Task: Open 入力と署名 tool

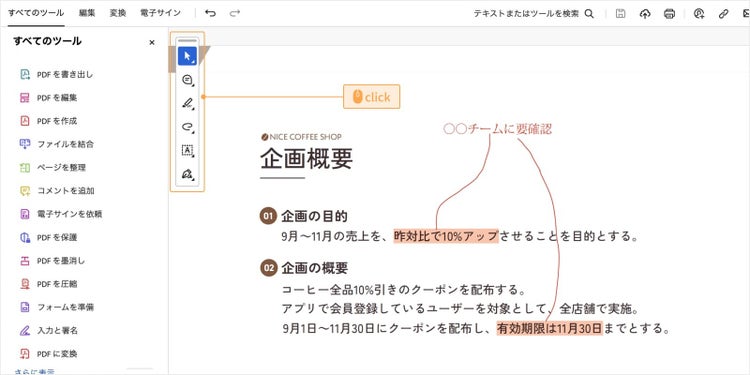Action: click(48, 331)
